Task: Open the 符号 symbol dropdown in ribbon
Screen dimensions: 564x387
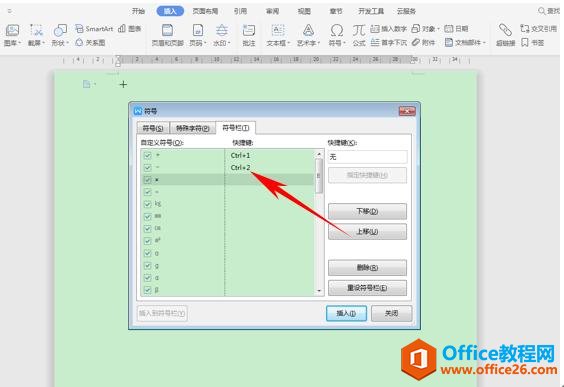Action: (344, 43)
